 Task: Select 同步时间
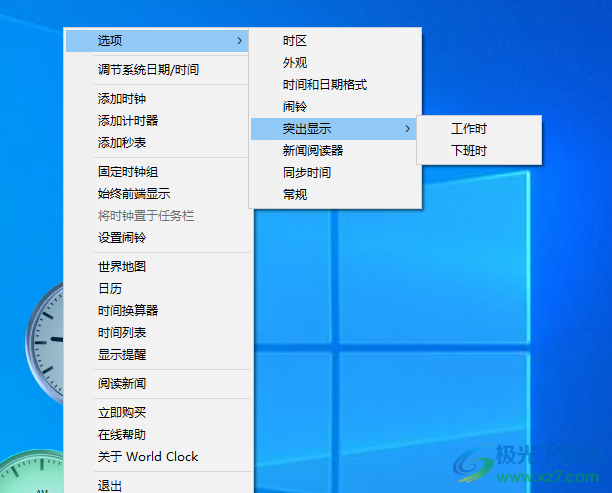335,172
